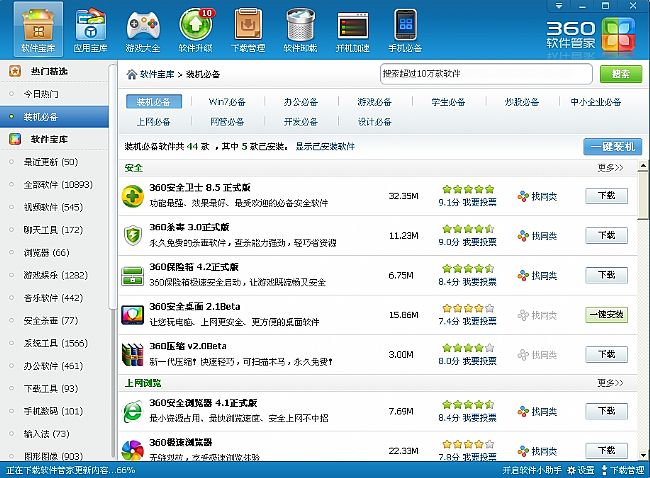Click the 显示已安装软件 link
The height and width of the screenshot is (478, 650).
pyautogui.click(x=325, y=146)
